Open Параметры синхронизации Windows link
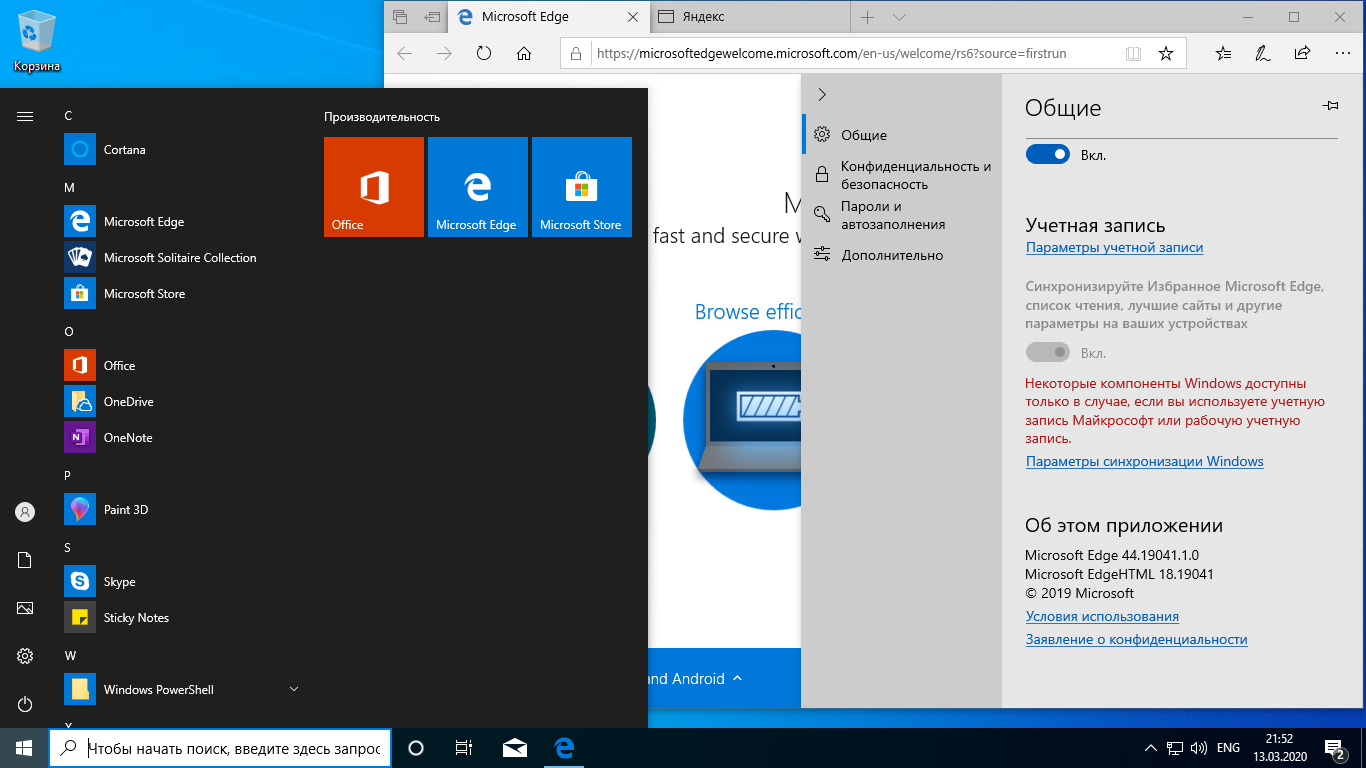The image size is (1366, 768). point(1145,461)
